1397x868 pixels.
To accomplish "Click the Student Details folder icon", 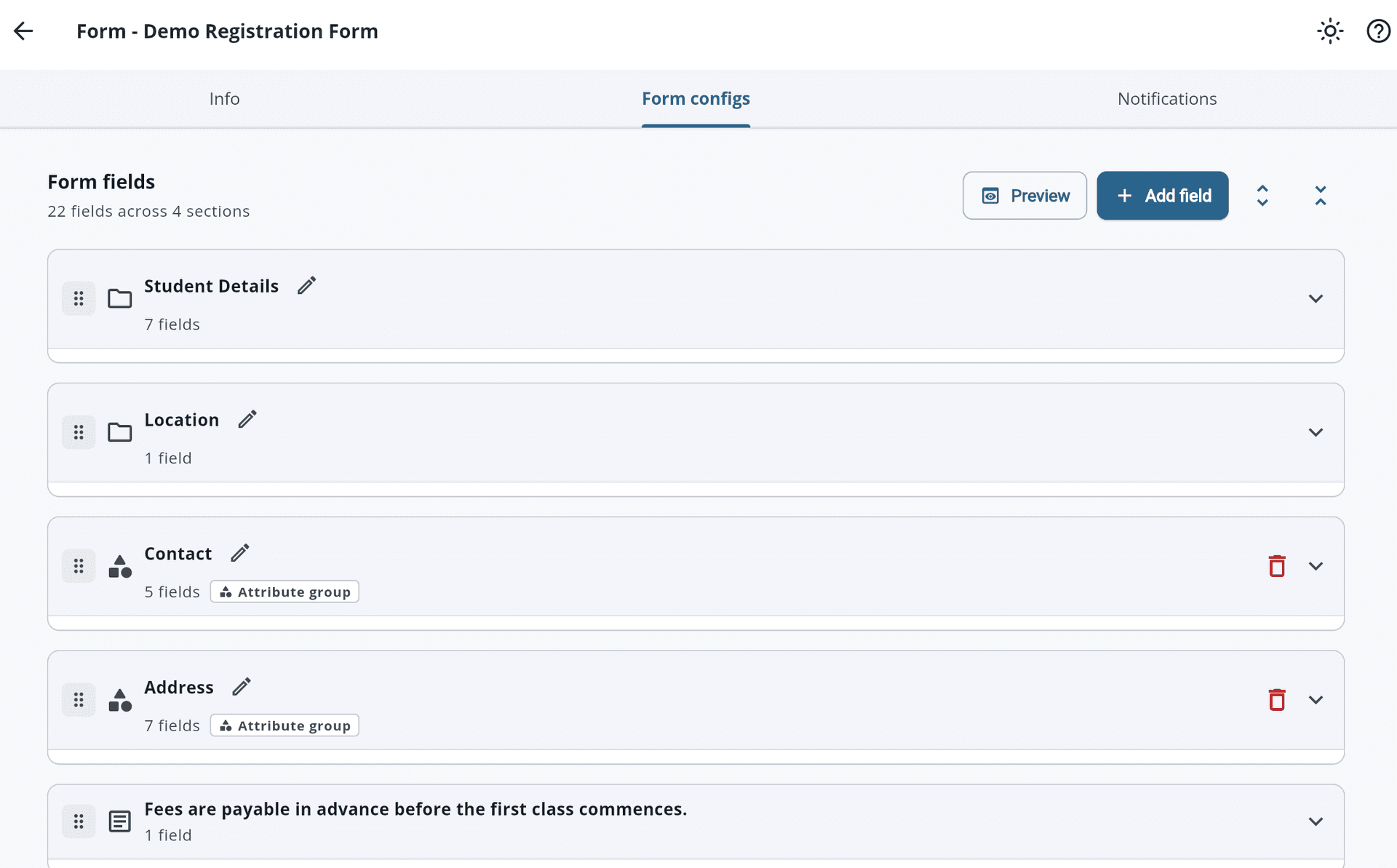I will click(x=120, y=298).
